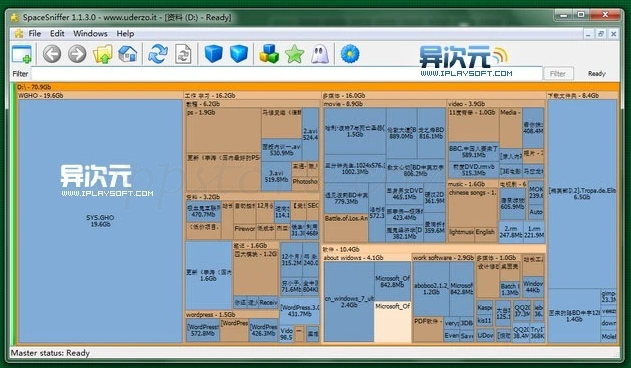Select the cn_windows_7 2.4Gb file block
This screenshot has height=368, width=631.
tap(349, 302)
